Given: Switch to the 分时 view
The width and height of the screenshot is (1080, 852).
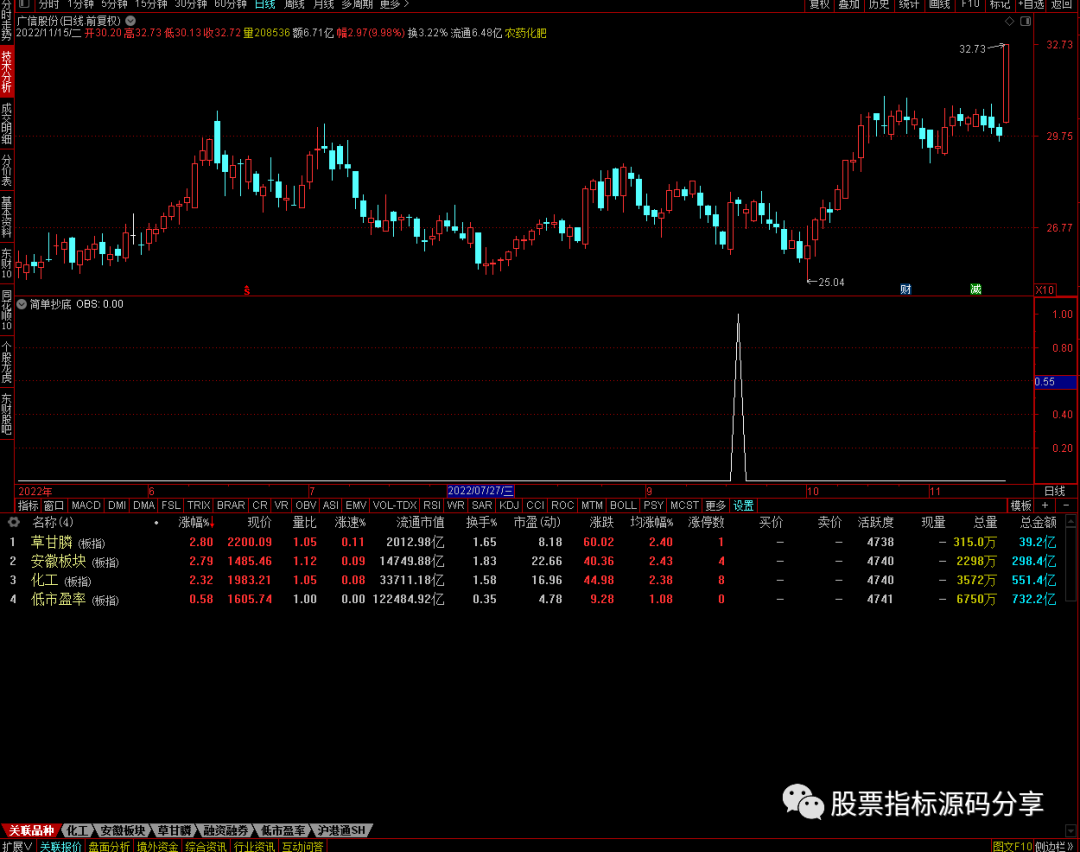Looking at the screenshot, I should [49, 4].
